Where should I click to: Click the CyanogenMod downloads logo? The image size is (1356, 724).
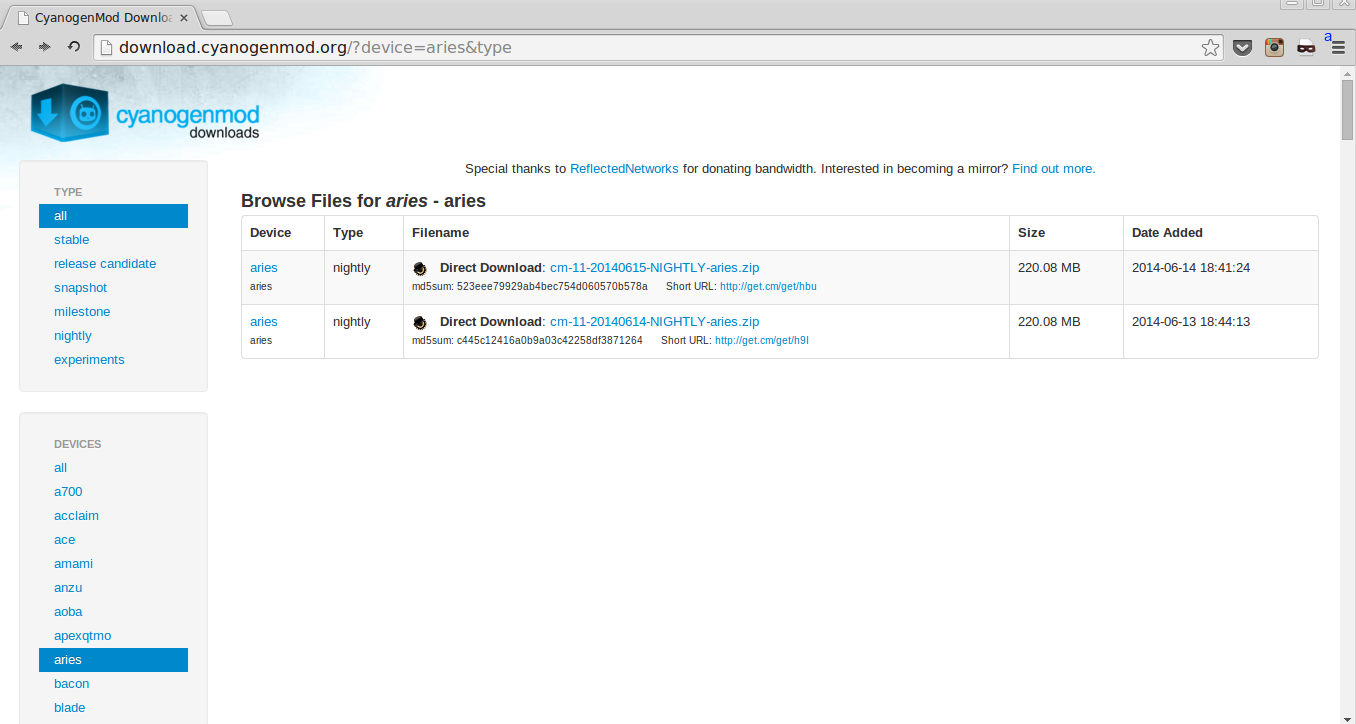(146, 113)
